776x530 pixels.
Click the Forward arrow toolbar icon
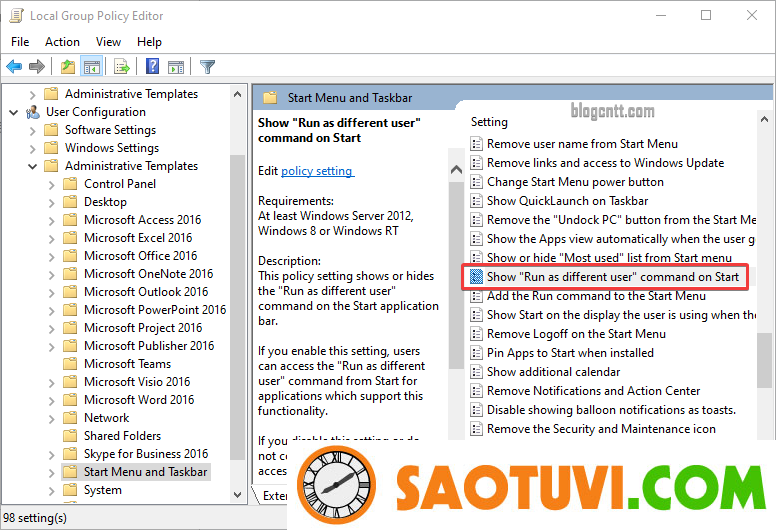[x=37, y=66]
